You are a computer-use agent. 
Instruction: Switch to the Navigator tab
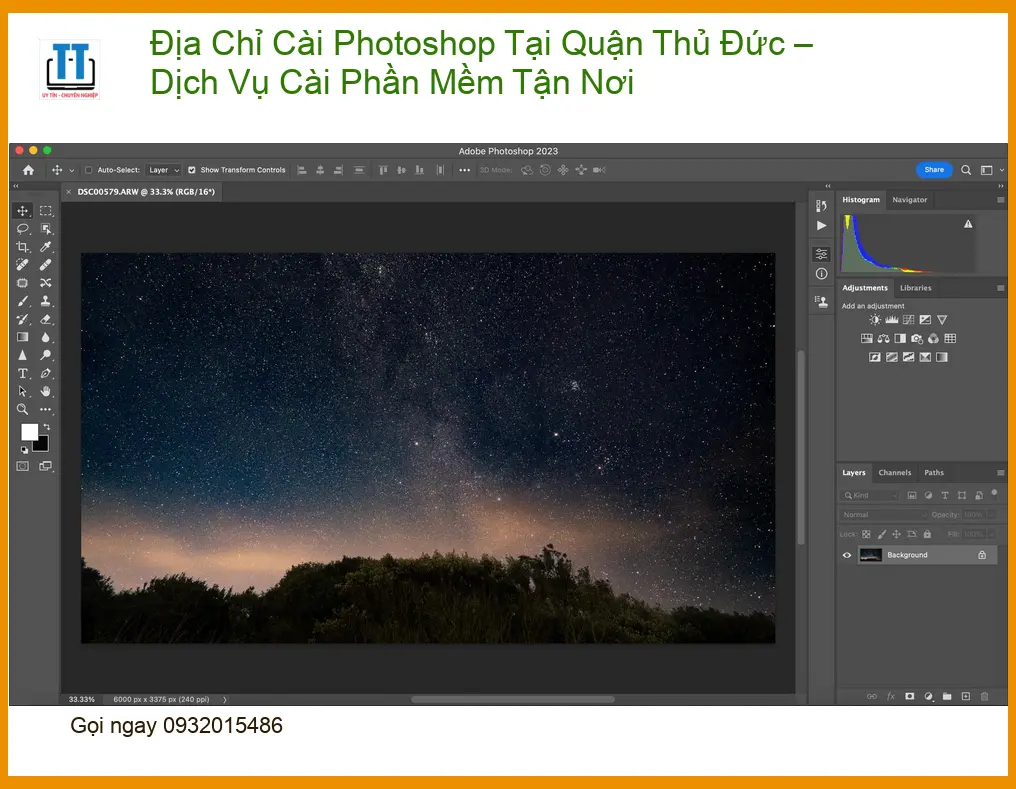909,200
